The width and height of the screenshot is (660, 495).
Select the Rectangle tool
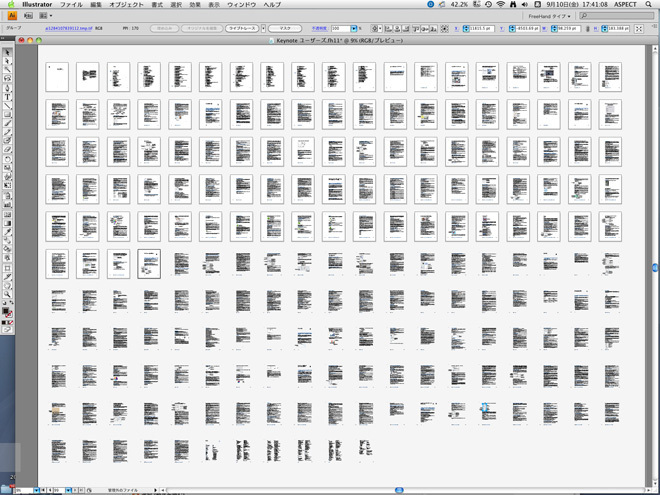(7, 114)
